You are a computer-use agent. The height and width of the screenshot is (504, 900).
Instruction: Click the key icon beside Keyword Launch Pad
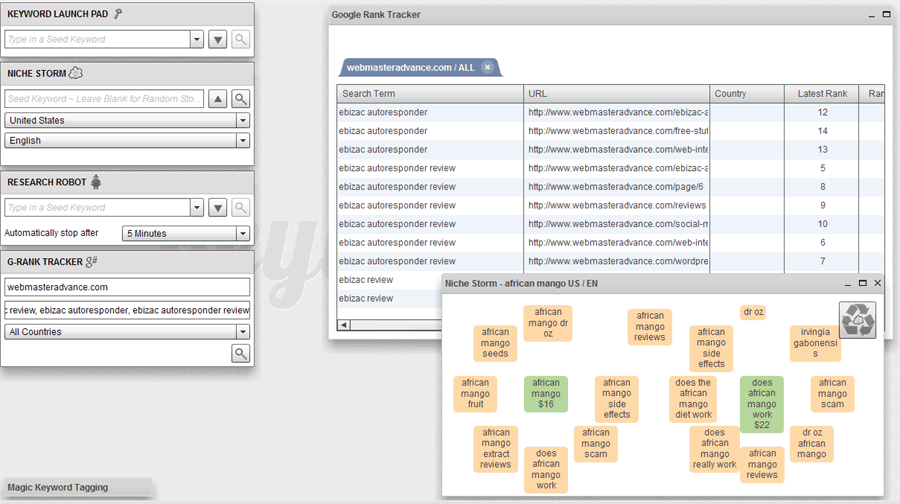tap(118, 14)
